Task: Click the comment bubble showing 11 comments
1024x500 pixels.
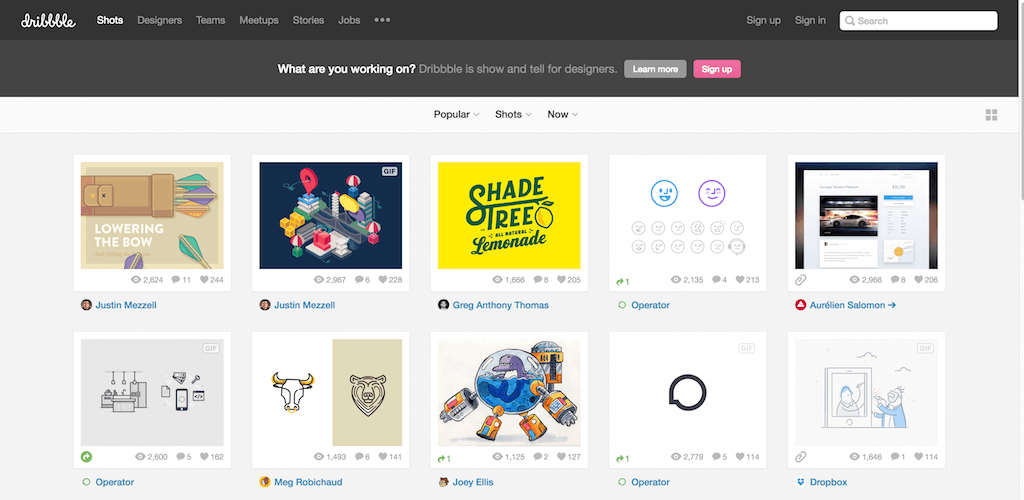Action: click(x=176, y=279)
